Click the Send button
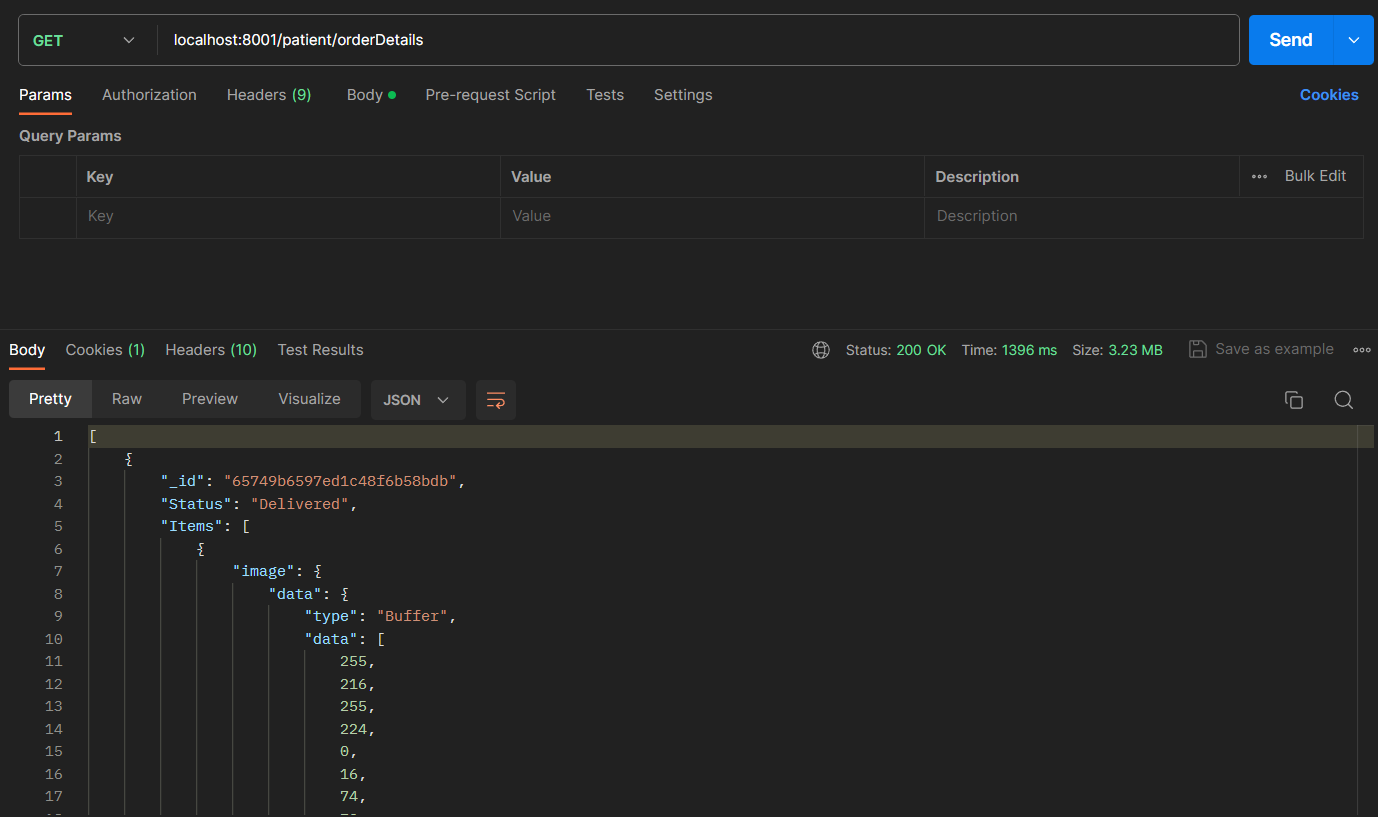 tap(1290, 40)
